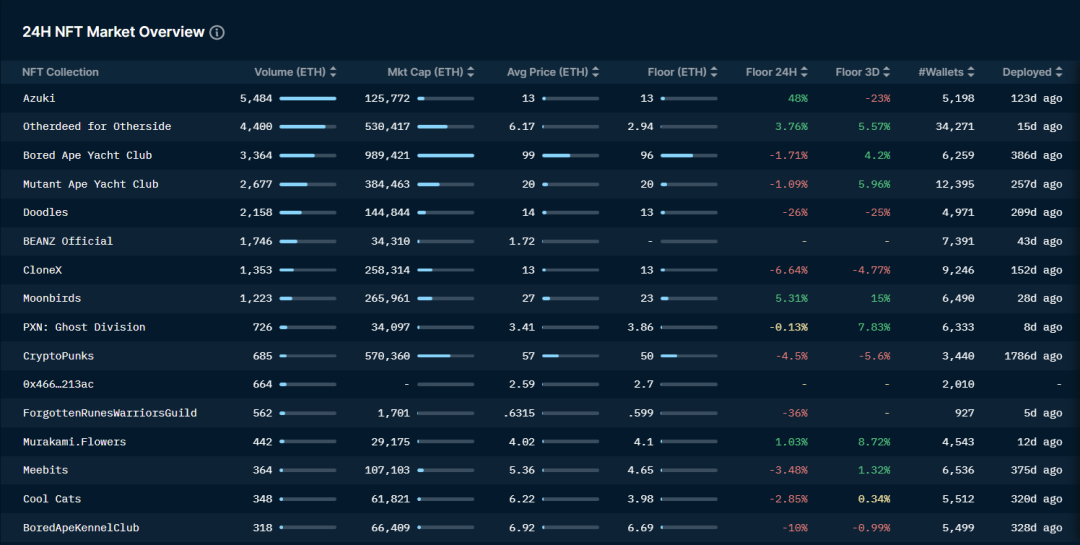Click the Azuki volume bar indicator
1080x545 pixels.
308,99
